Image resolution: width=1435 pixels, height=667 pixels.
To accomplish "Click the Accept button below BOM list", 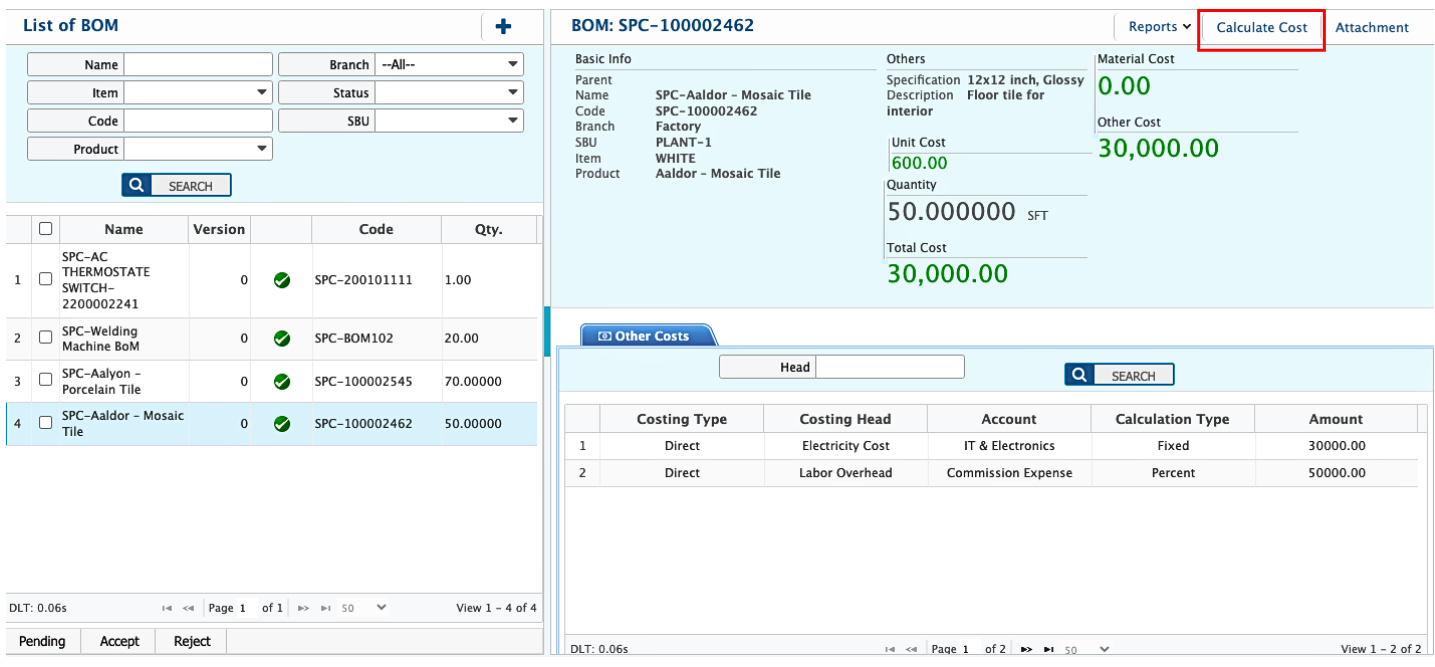I will 119,641.
